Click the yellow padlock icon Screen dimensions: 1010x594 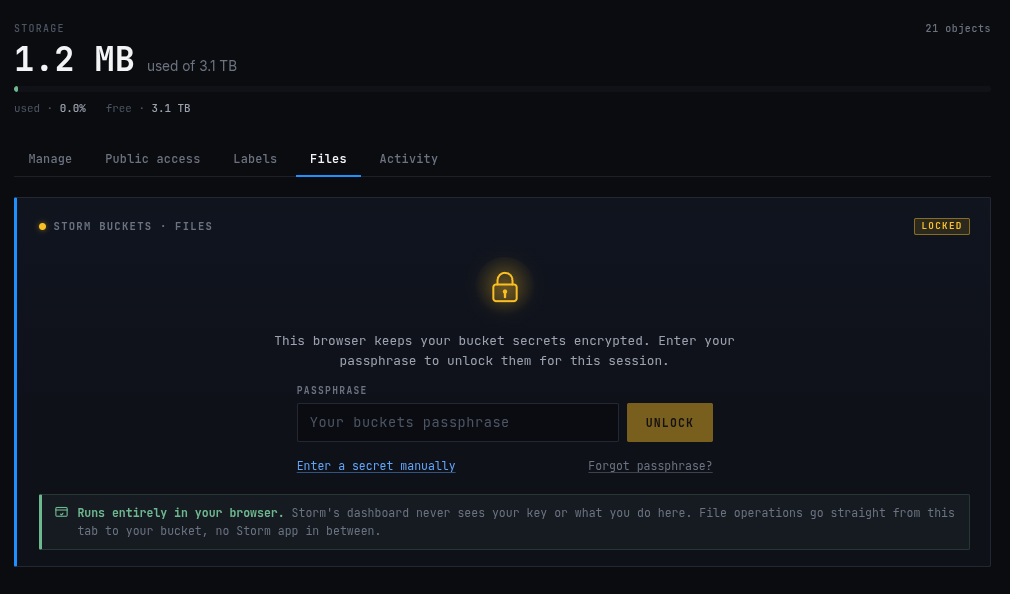505,287
